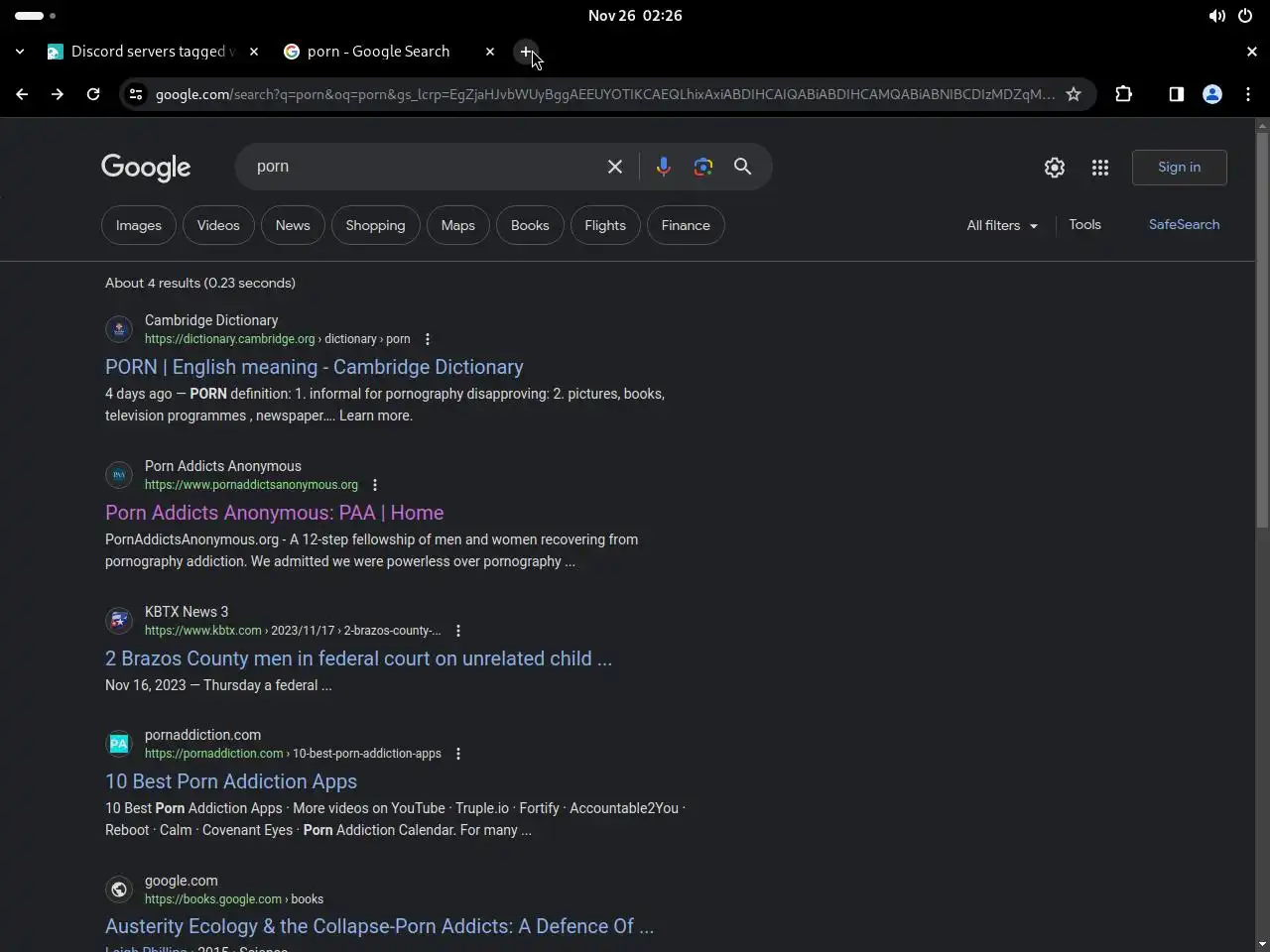Reload the current page
The image size is (1270, 952).
pos(93,94)
